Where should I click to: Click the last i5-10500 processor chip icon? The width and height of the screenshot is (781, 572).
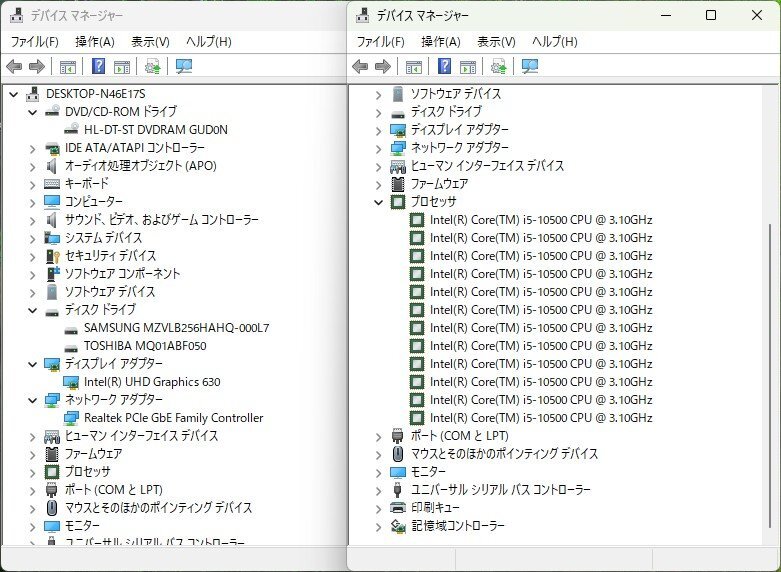[x=417, y=418]
